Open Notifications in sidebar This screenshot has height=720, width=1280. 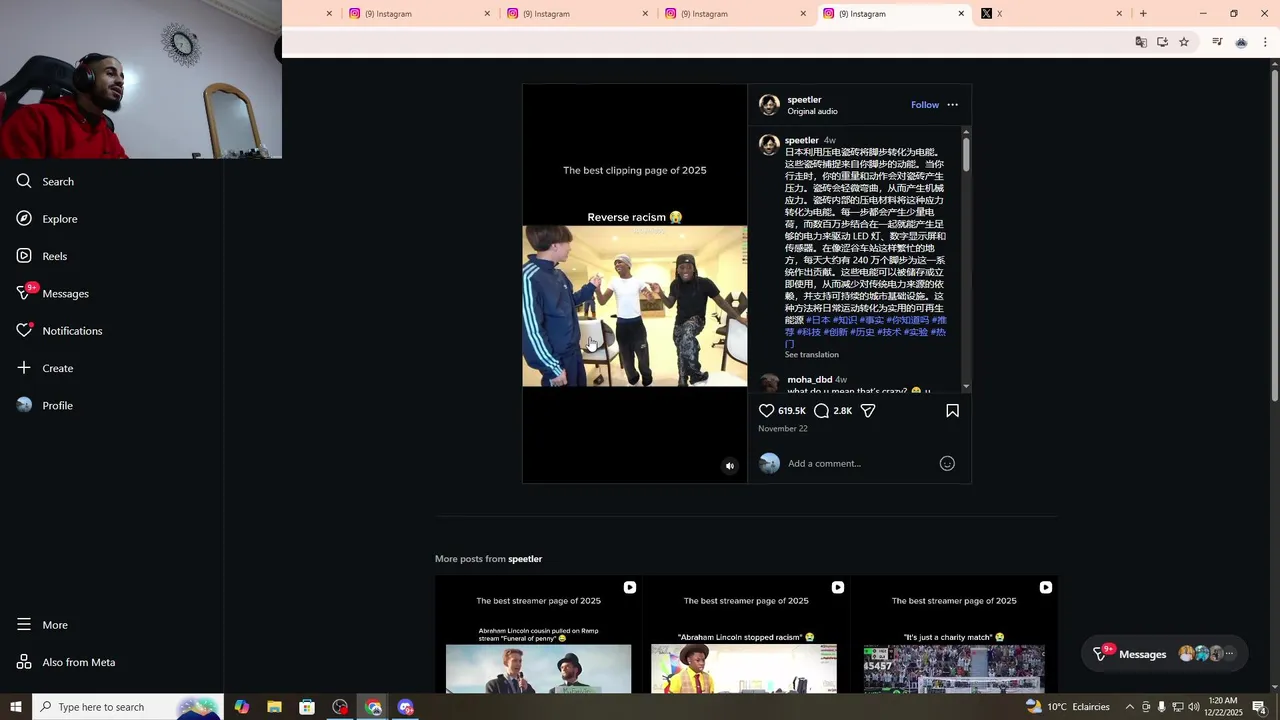coord(59,331)
